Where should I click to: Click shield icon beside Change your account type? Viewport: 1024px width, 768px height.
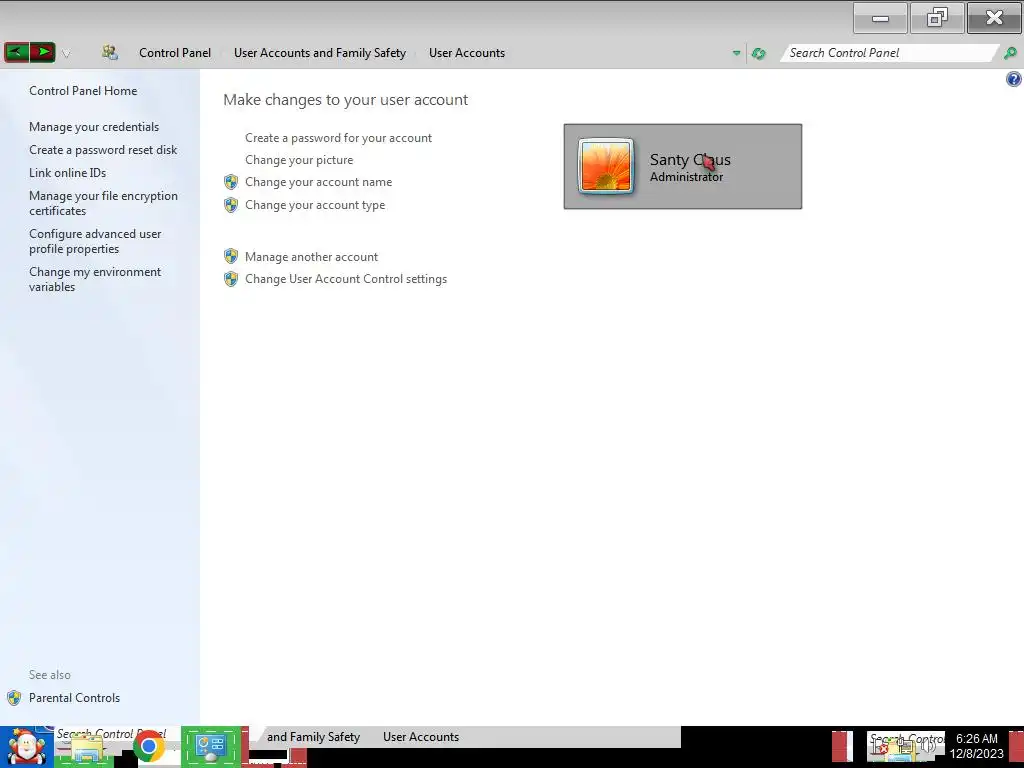click(x=231, y=205)
